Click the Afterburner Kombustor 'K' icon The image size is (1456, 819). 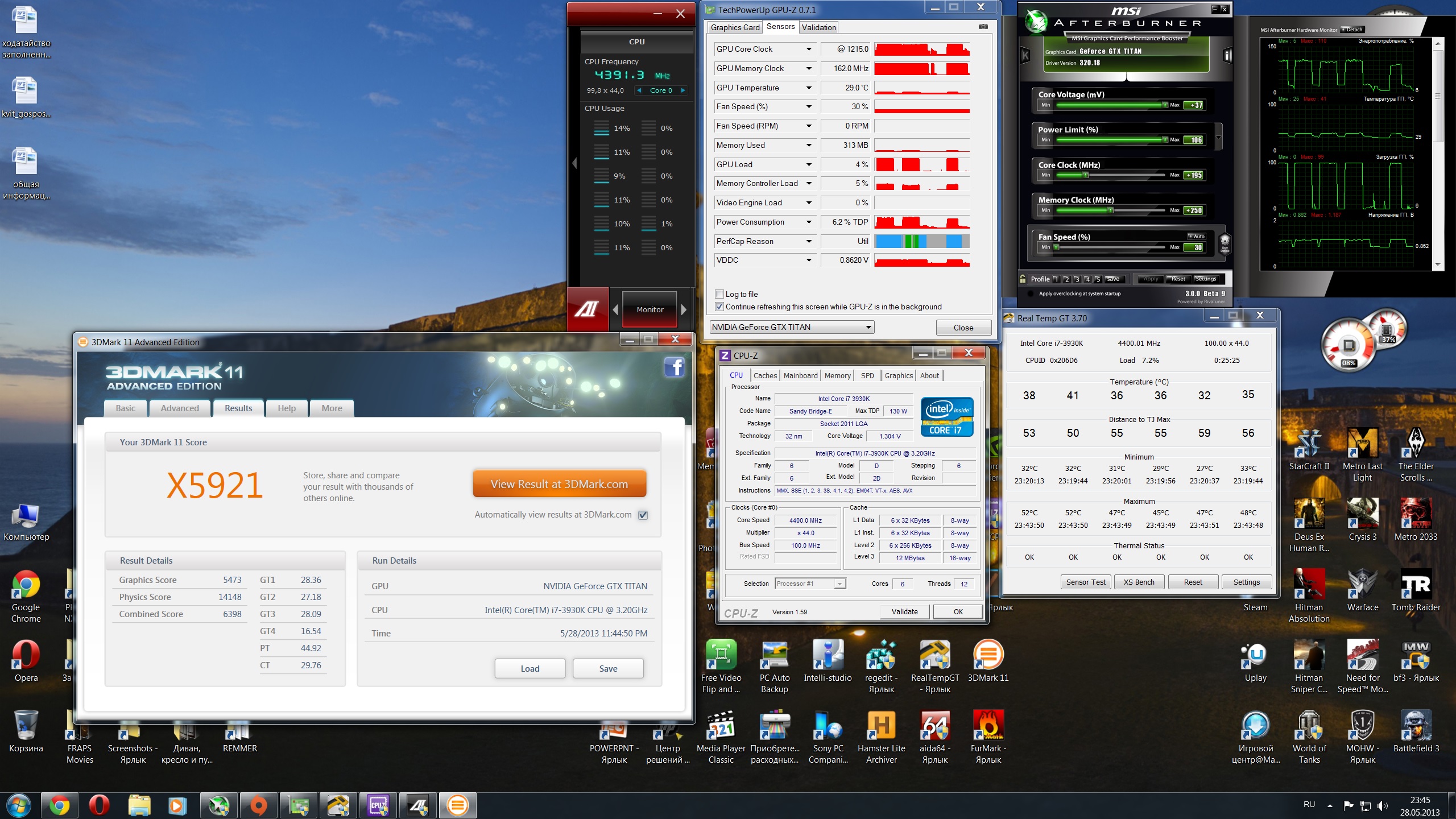(x=1025, y=55)
